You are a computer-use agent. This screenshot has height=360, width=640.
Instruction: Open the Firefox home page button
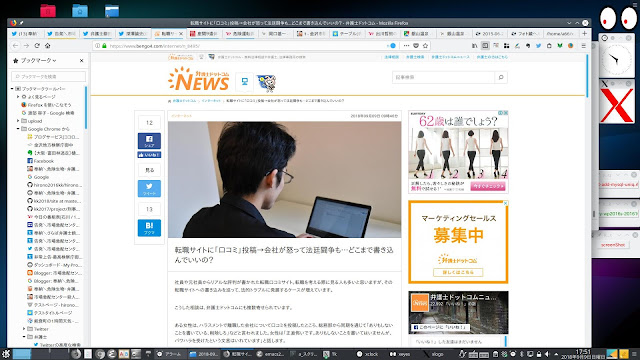47,46
